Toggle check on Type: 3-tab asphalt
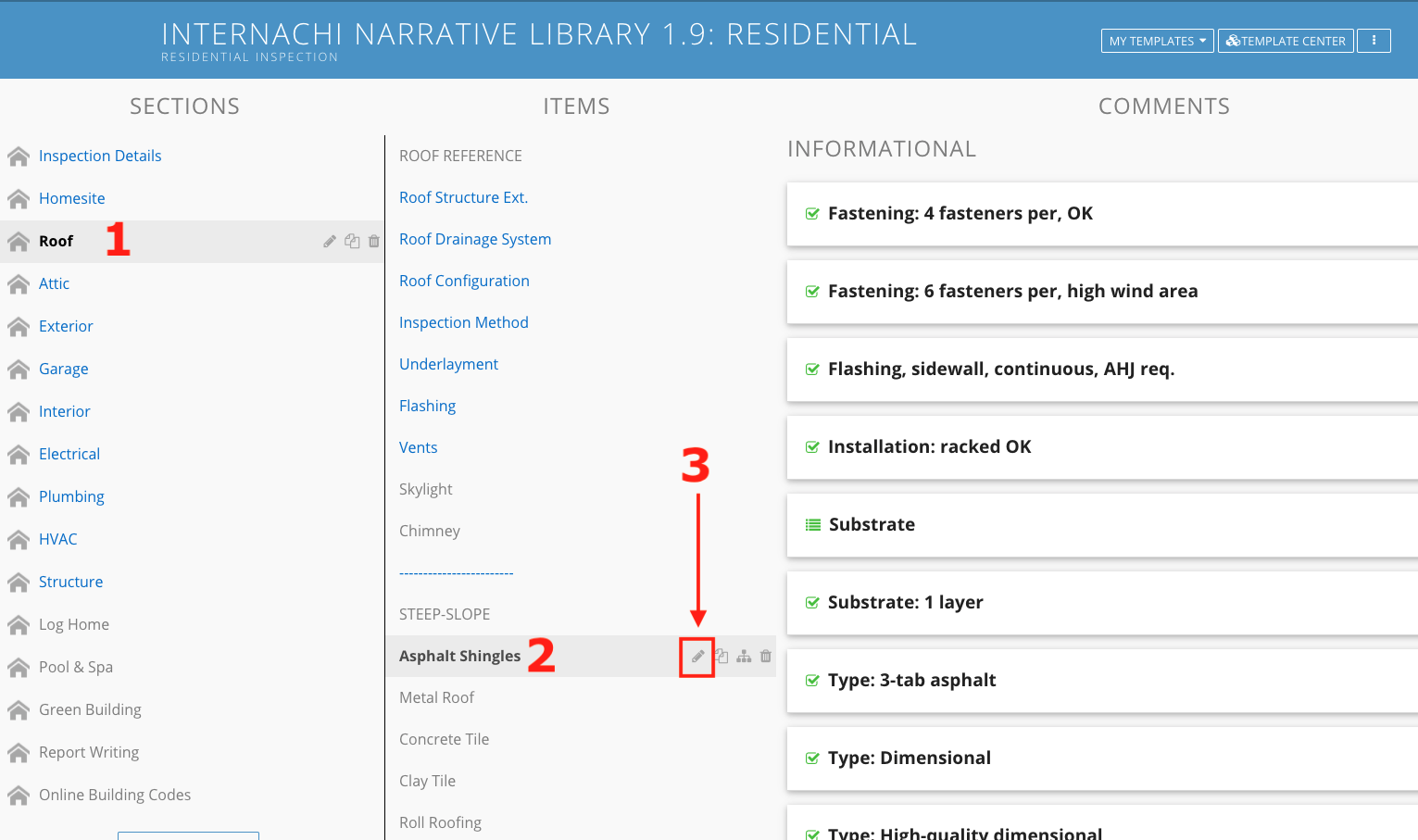This screenshot has height=840, width=1418. point(812,681)
